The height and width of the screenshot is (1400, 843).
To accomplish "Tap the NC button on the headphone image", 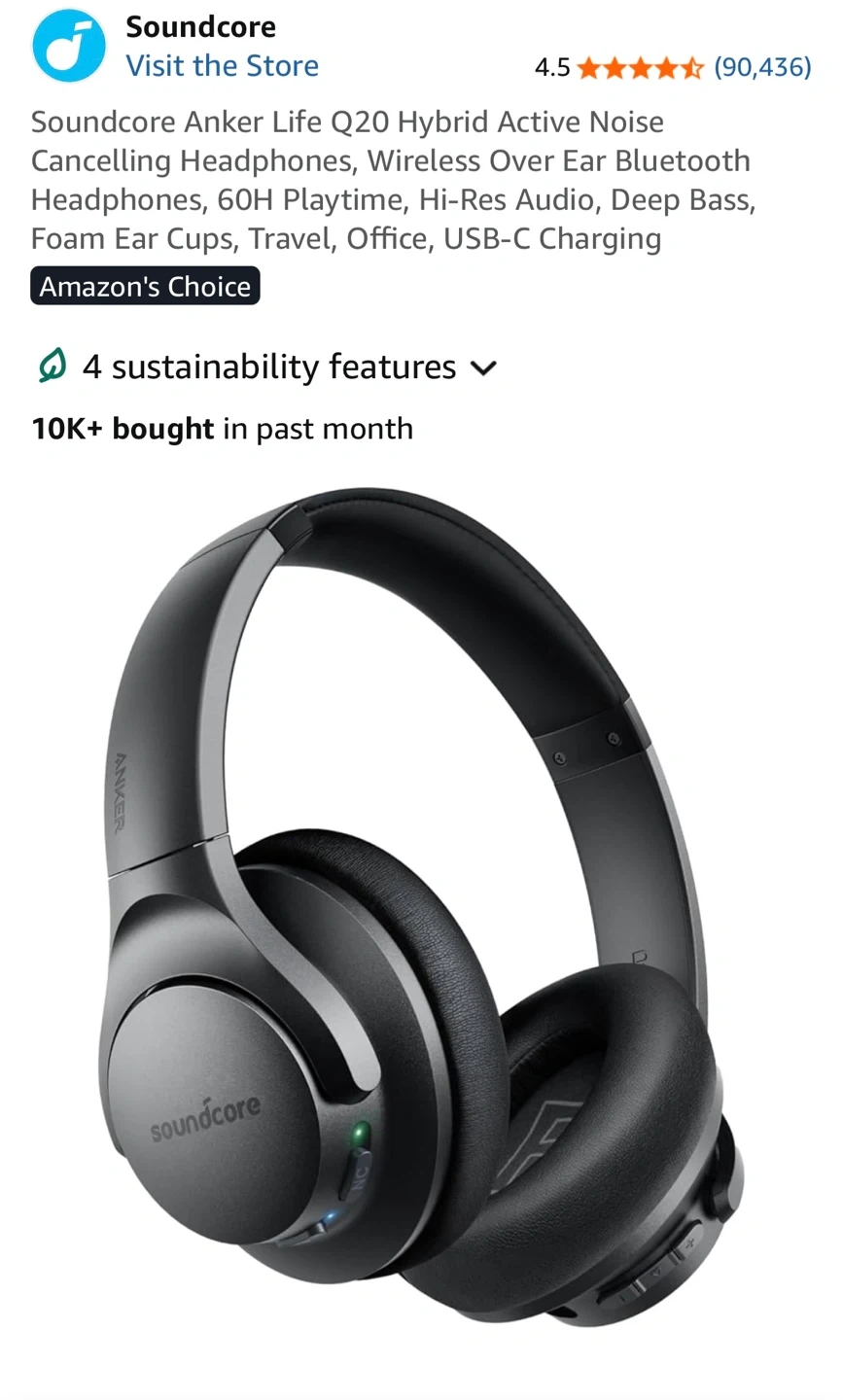I will pos(357,1174).
